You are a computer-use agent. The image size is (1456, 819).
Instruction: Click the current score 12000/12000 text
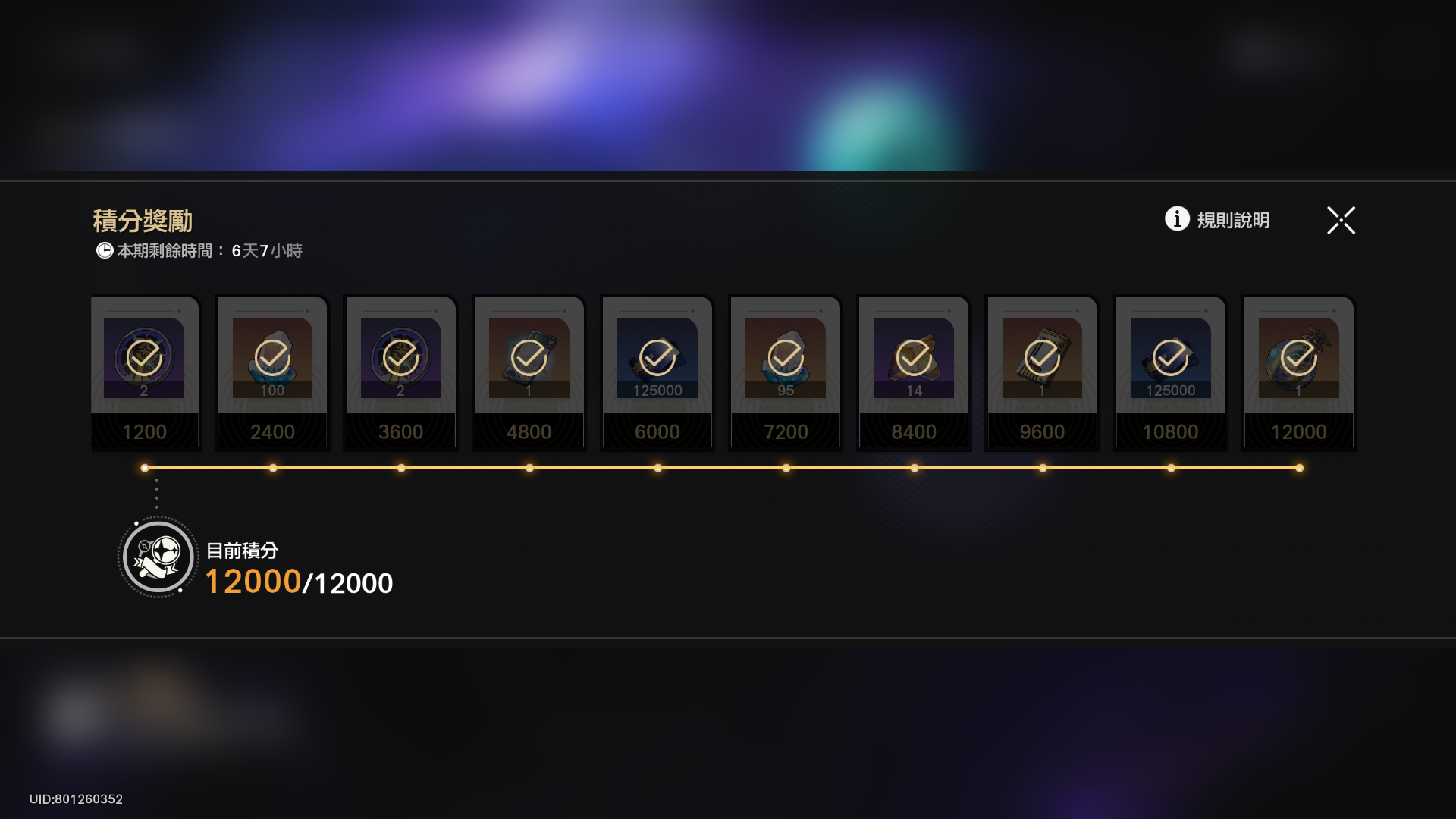(299, 582)
